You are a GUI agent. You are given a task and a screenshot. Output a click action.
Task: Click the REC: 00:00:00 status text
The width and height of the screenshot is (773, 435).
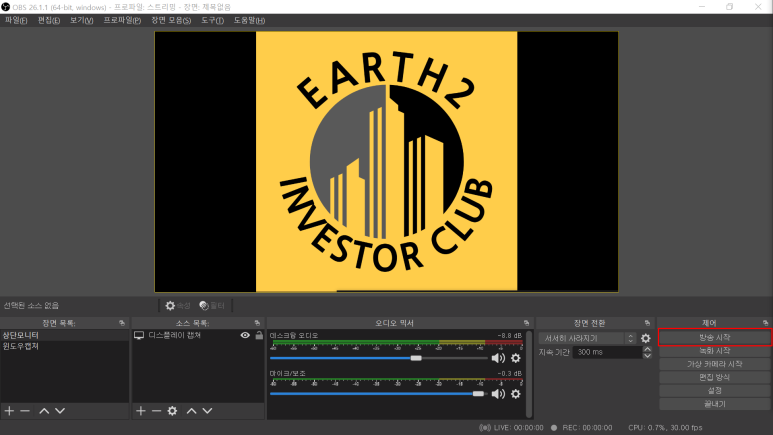tap(587, 428)
